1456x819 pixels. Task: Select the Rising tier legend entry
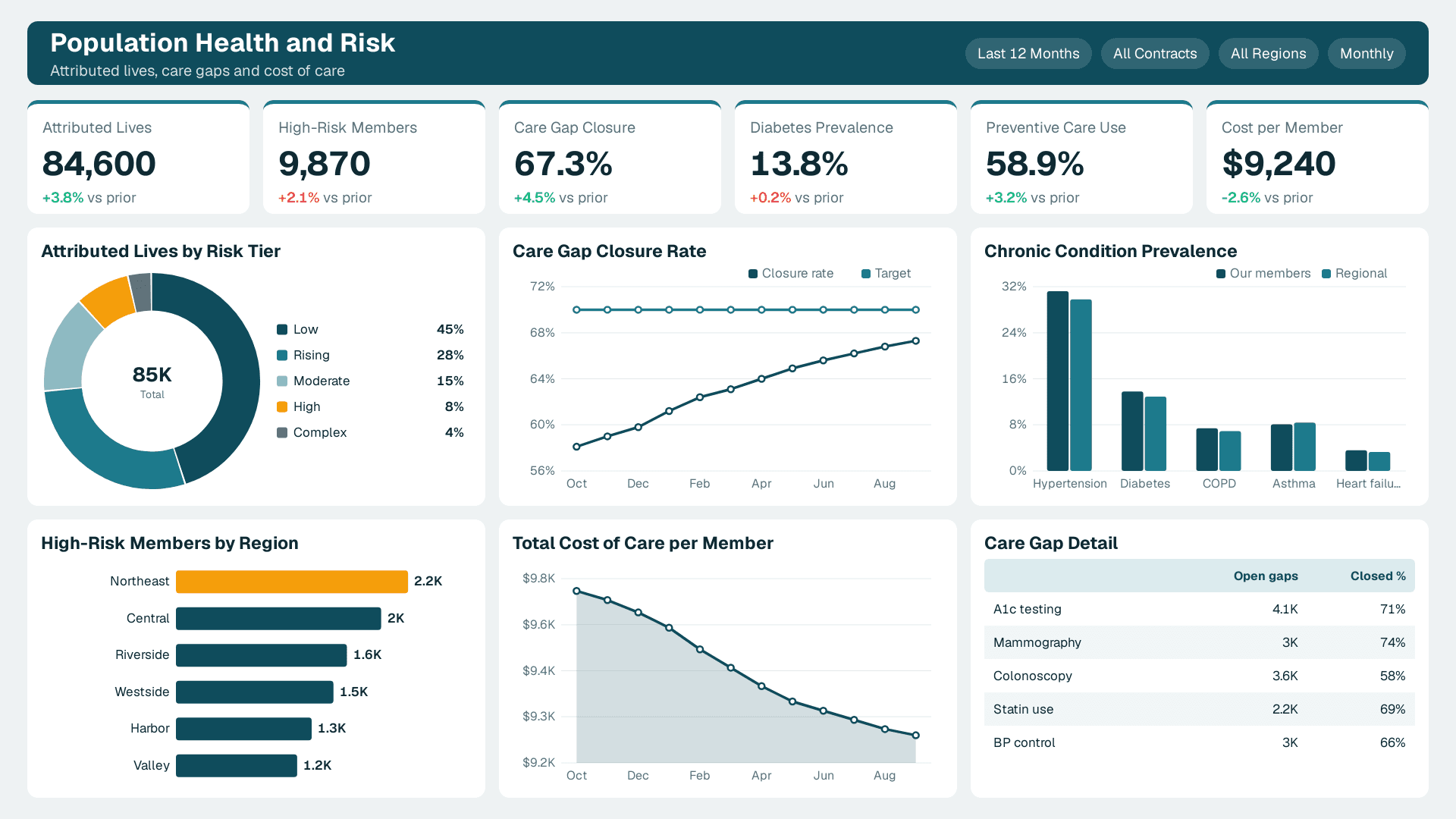tap(370, 355)
